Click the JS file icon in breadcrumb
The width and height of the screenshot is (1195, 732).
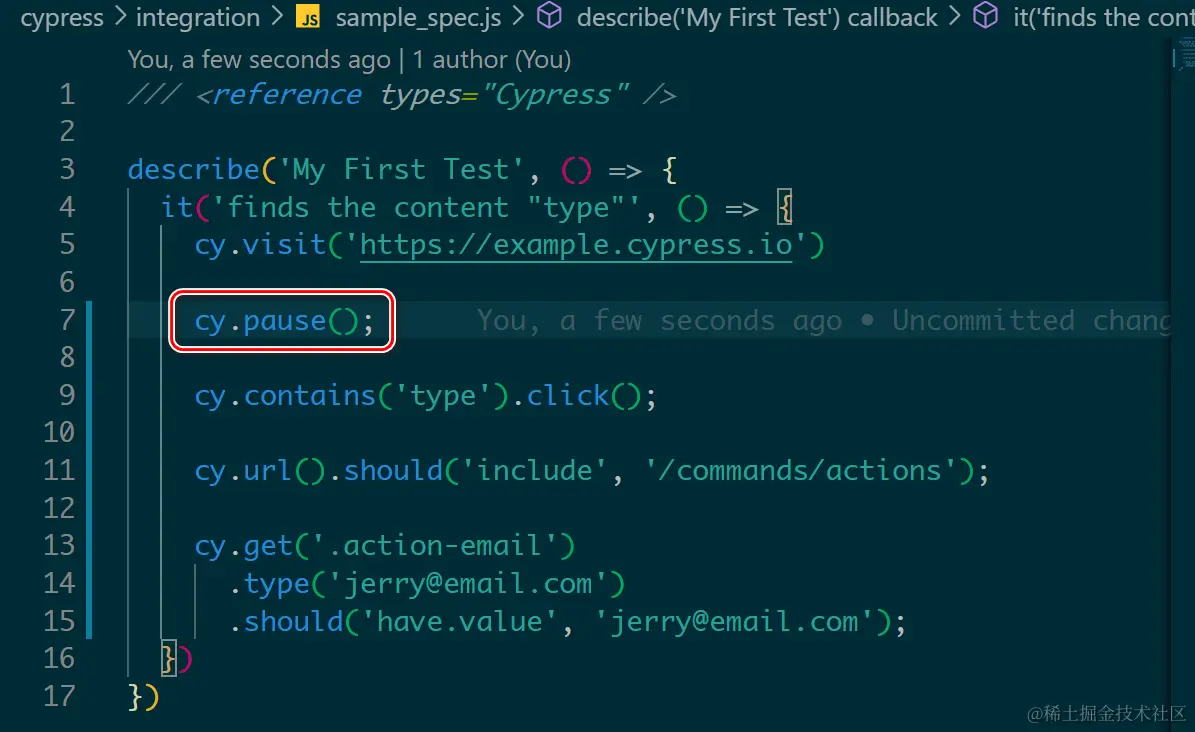click(x=308, y=17)
